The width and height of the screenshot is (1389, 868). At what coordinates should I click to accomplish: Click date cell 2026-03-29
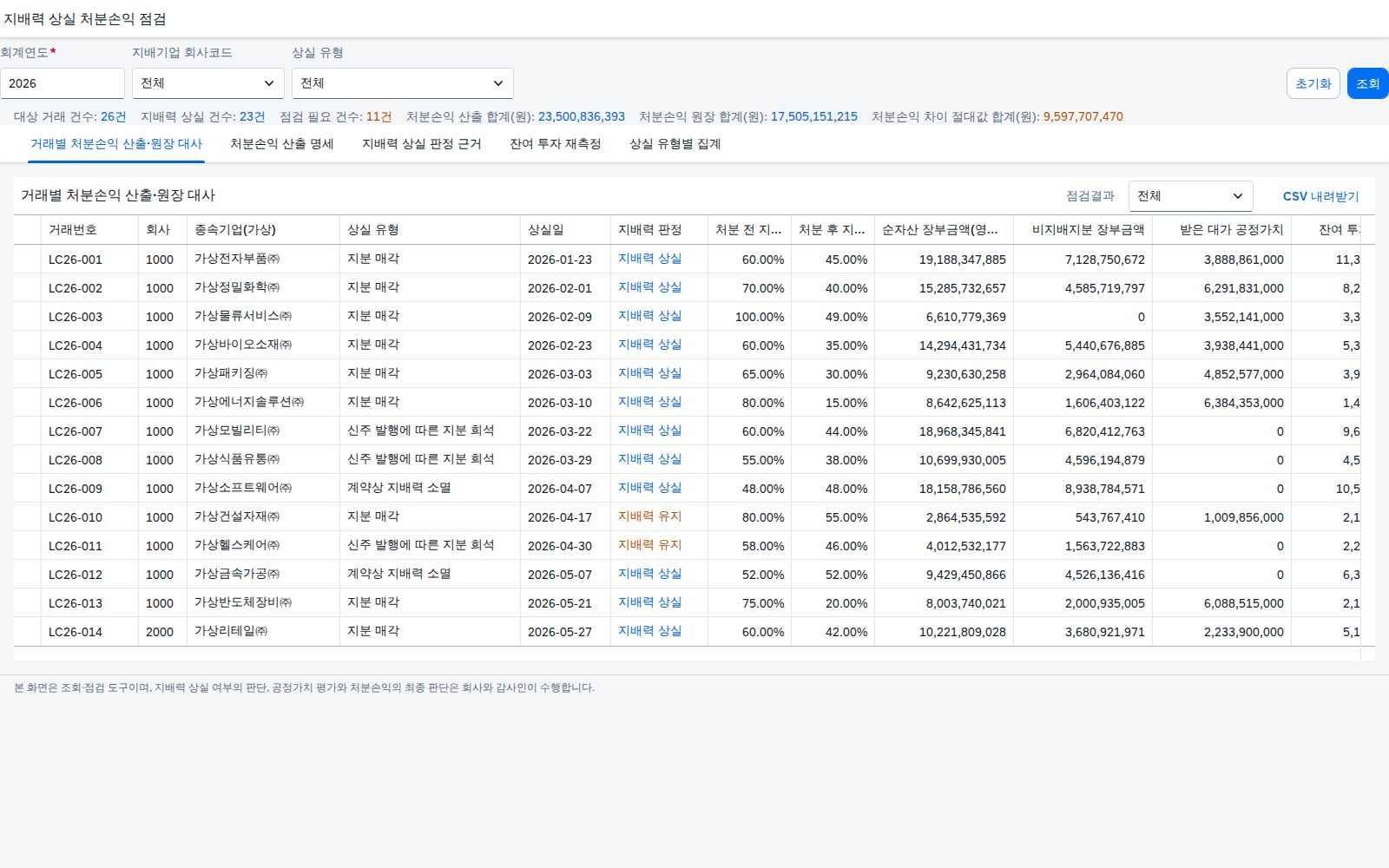pyautogui.click(x=560, y=460)
